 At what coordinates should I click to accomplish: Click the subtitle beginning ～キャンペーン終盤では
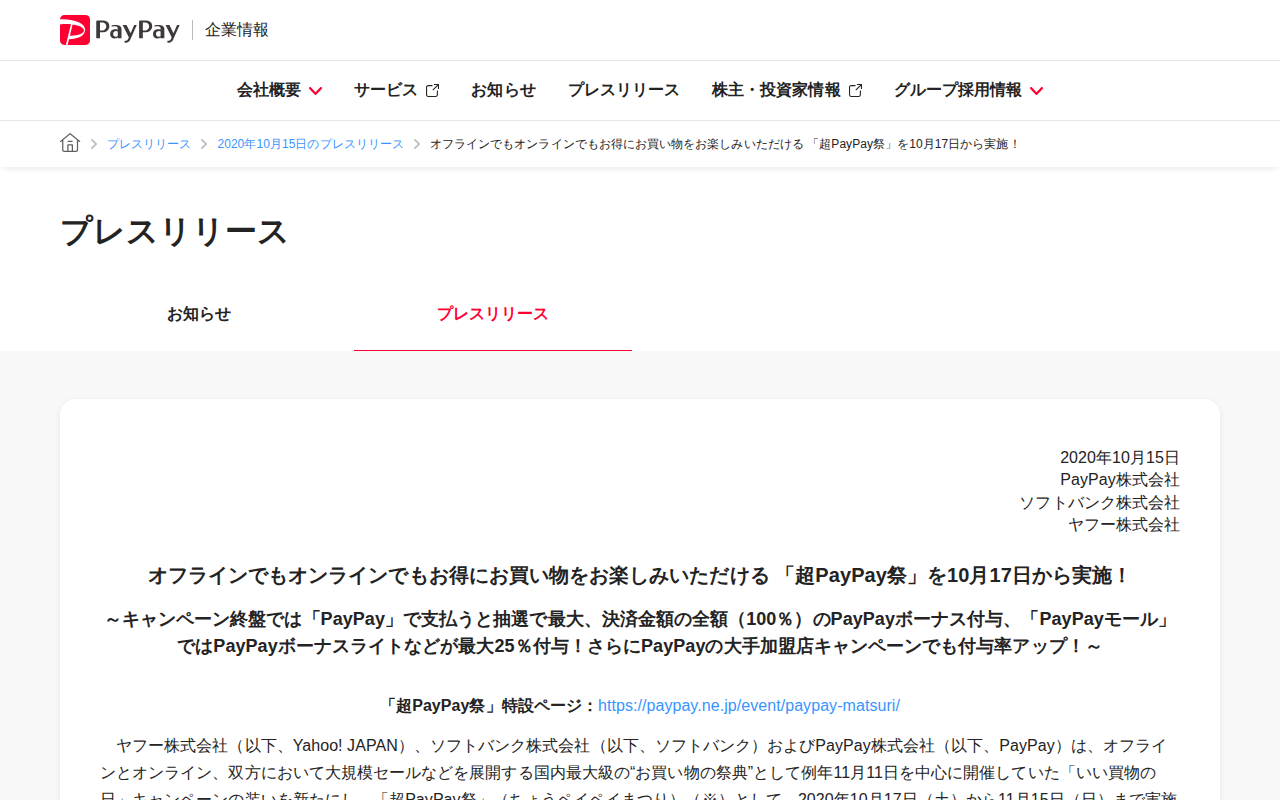click(640, 633)
